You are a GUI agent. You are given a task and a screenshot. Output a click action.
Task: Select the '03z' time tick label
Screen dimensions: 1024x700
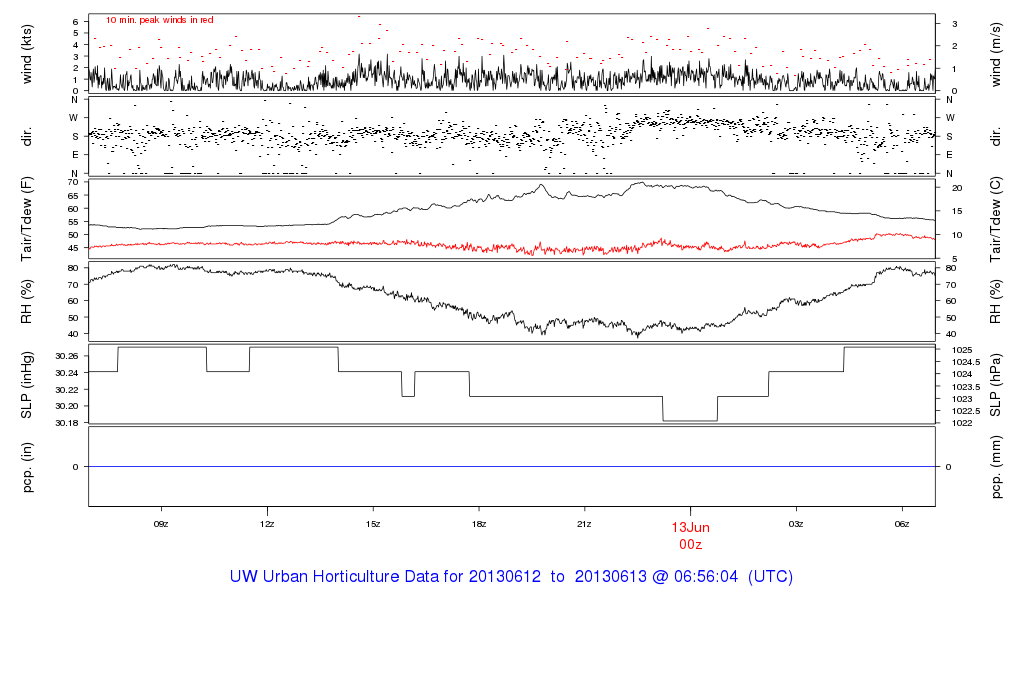796,524
